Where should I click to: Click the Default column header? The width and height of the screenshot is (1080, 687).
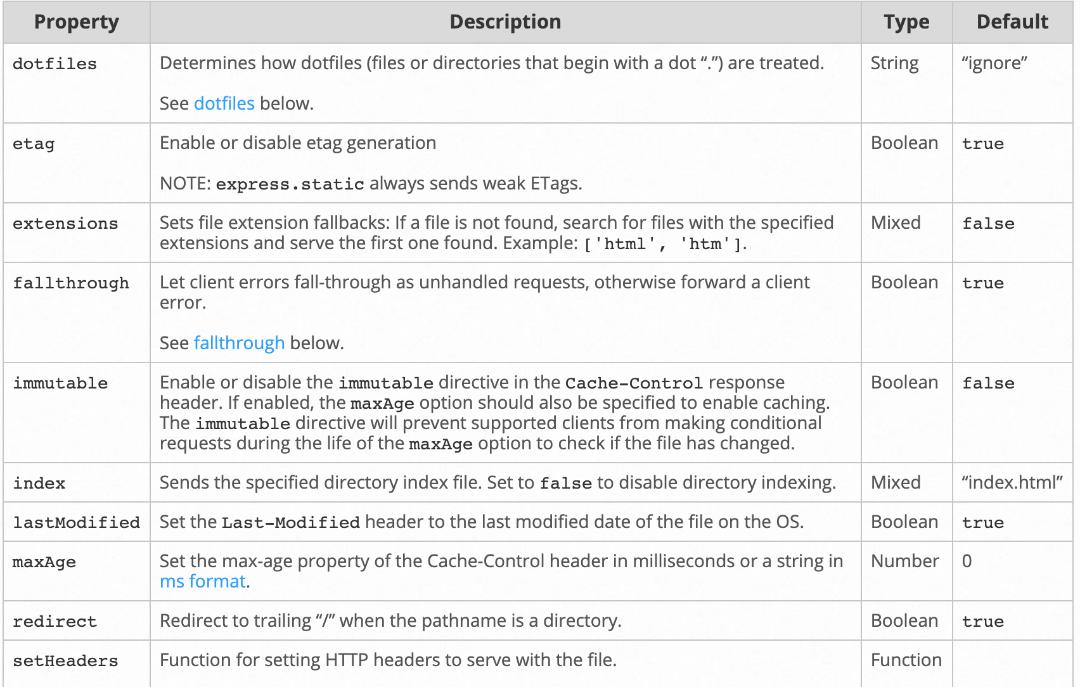[x=1012, y=22]
